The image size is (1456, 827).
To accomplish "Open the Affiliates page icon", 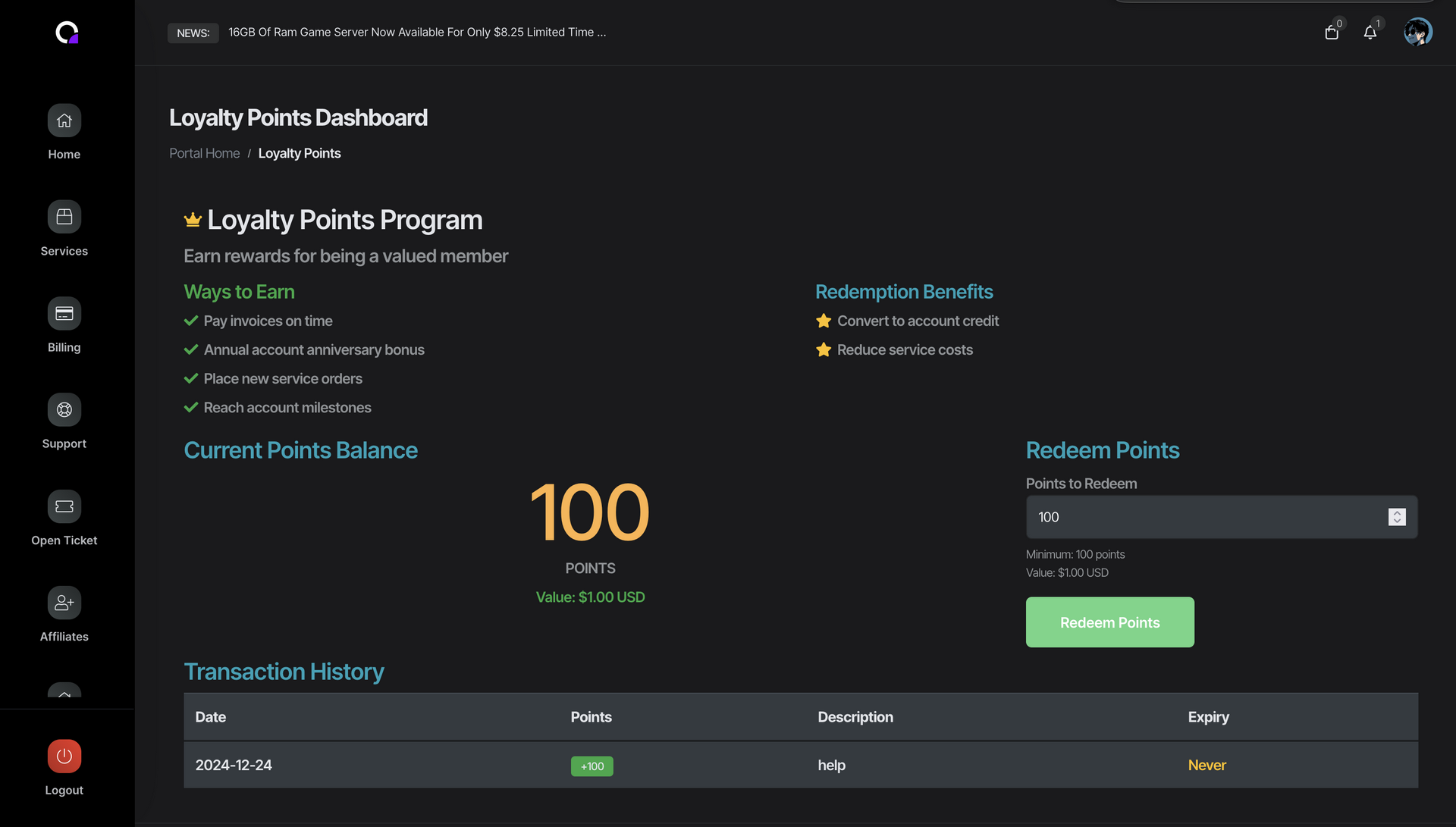I will click(64, 603).
